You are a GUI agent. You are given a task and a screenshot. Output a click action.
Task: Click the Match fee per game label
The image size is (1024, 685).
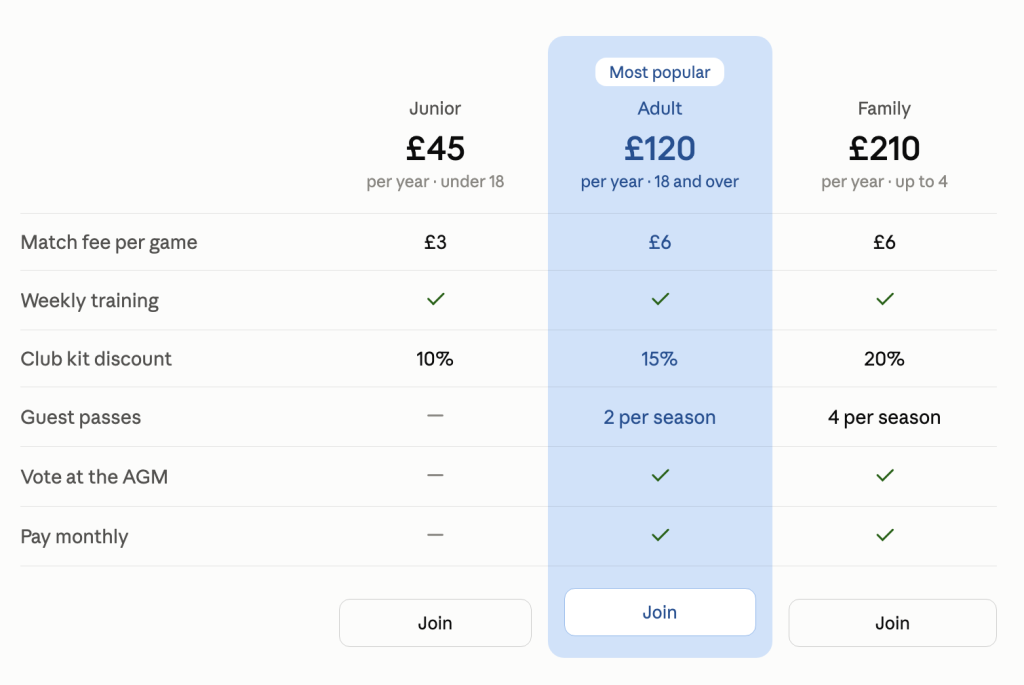tap(109, 242)
